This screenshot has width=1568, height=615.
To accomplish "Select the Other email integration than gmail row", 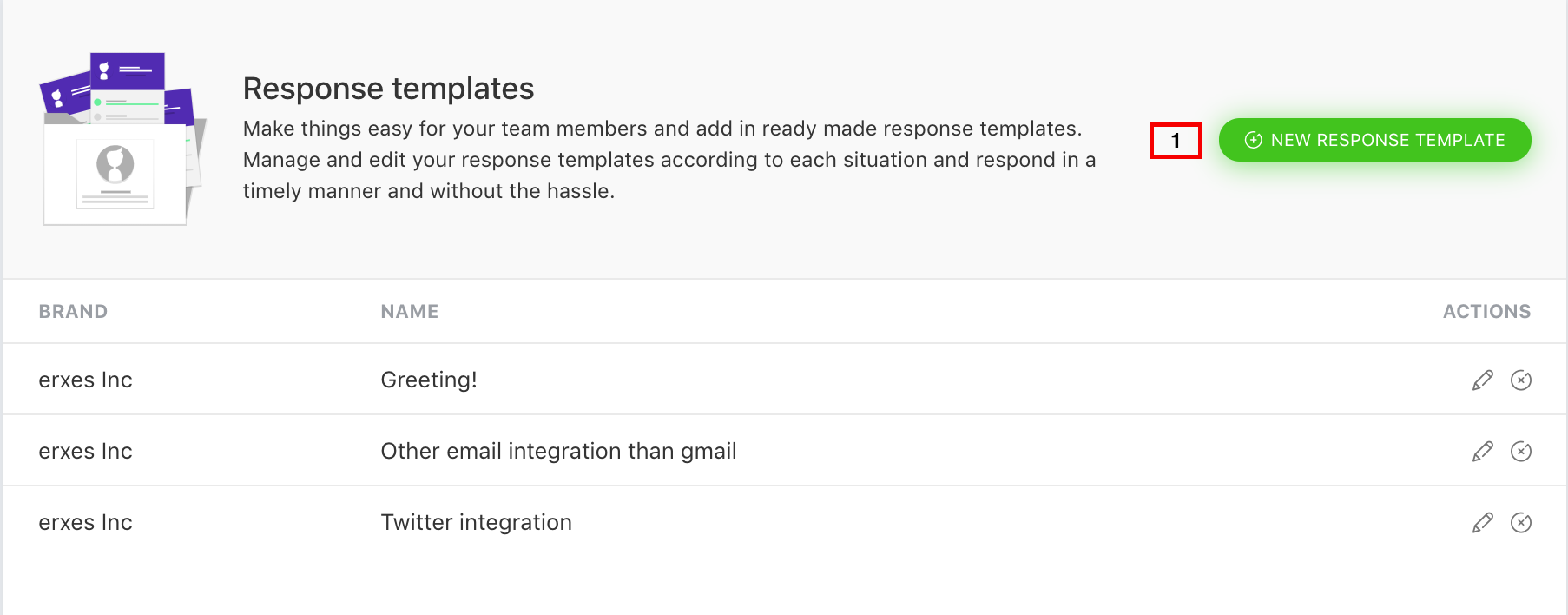I will click(x=784, y=451).
